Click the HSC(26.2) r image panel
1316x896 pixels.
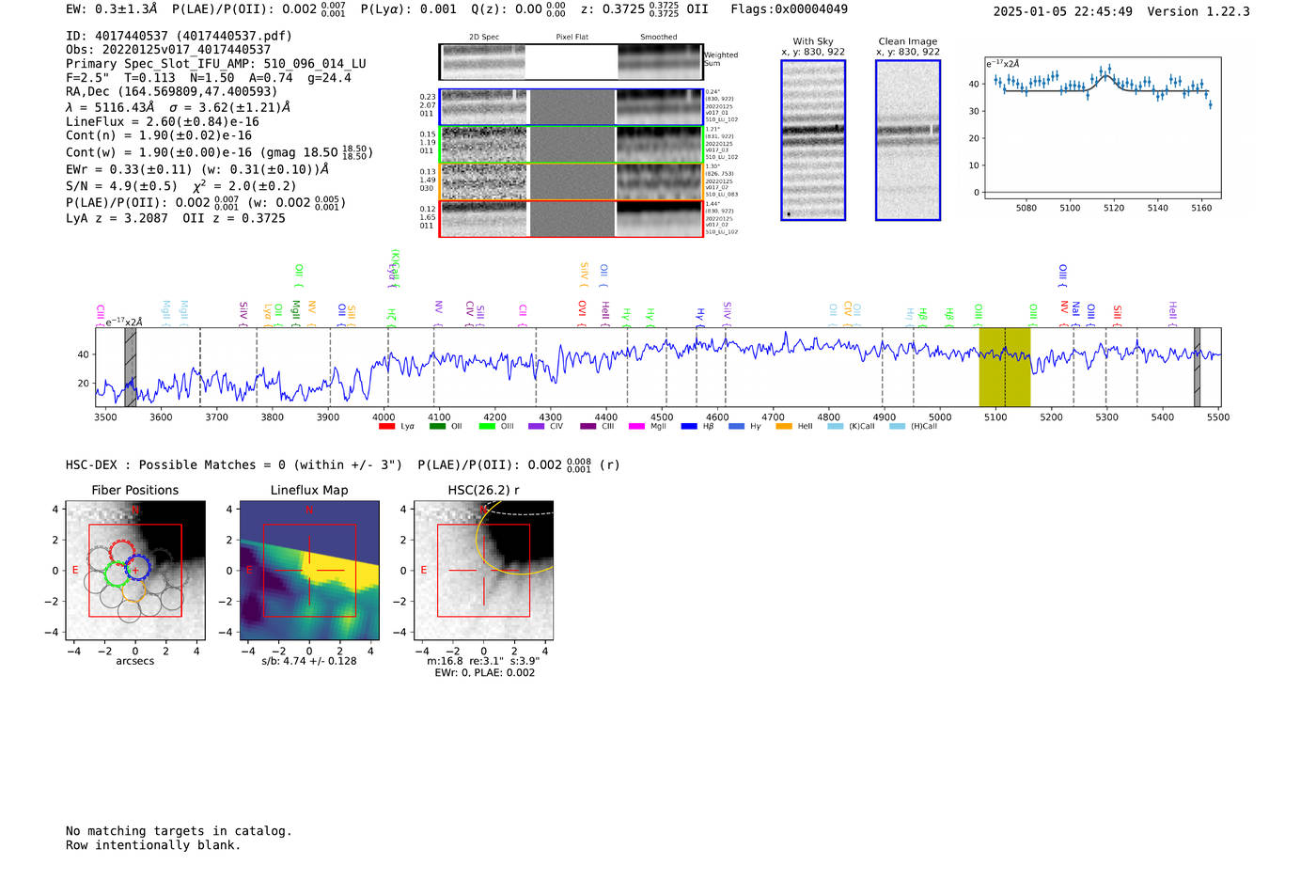[x=483, y=571]
